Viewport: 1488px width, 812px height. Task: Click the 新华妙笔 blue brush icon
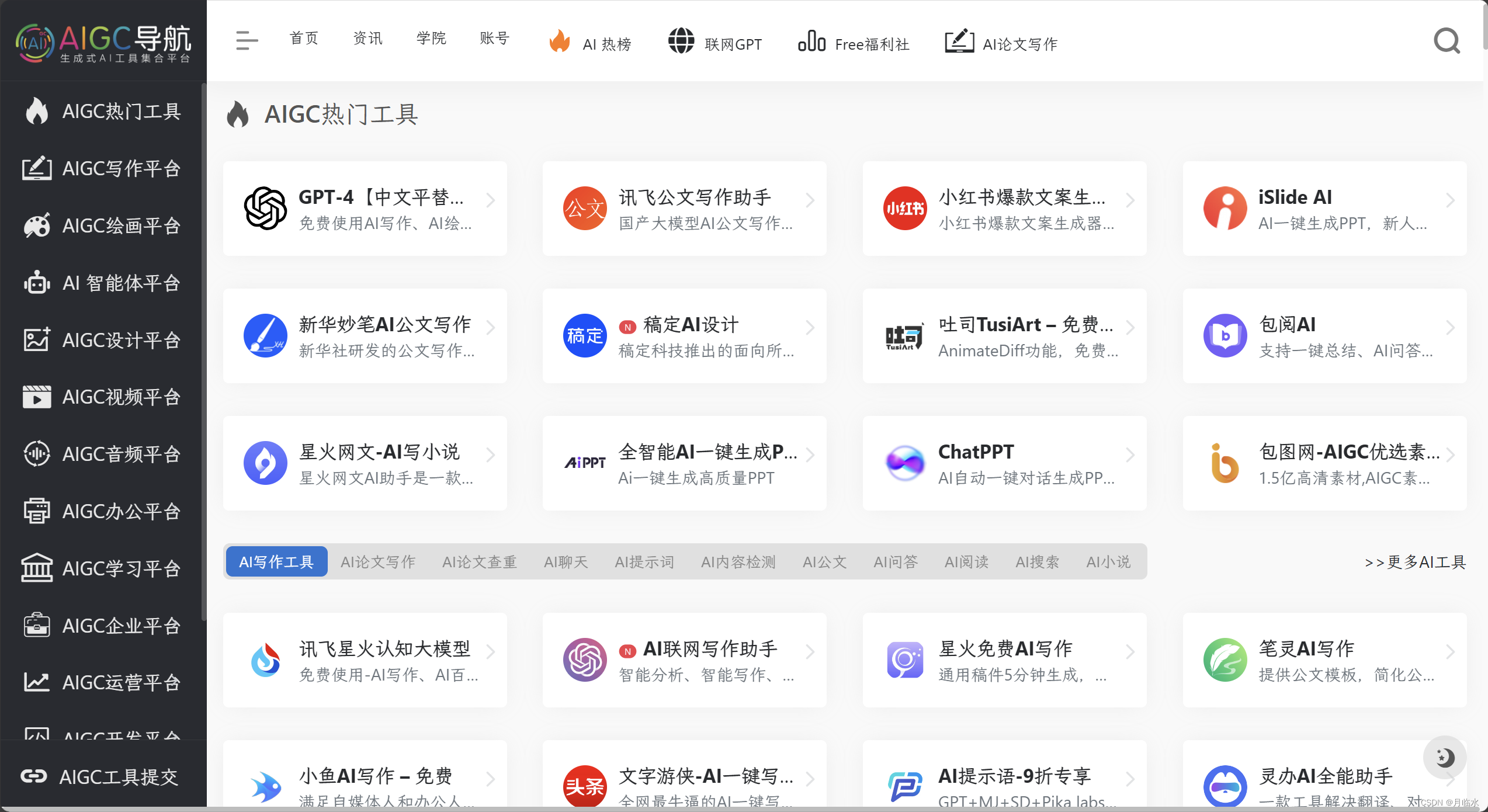(265, 336)
